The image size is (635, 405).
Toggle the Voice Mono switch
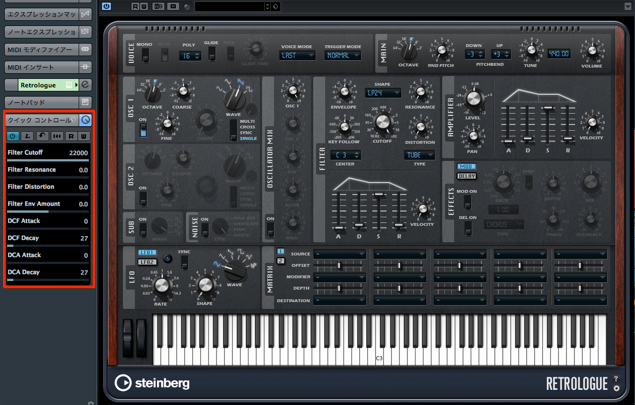coord(145,55)
